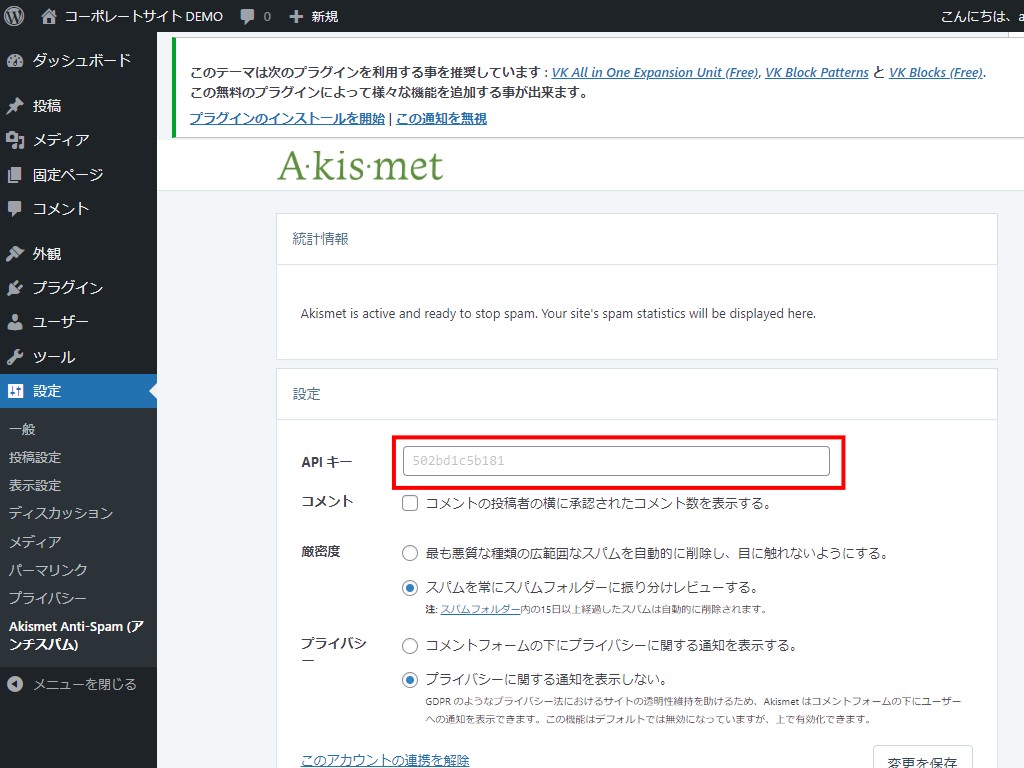The height and width of the screenshot is (768, 1024).
Task: Click the WordPress logo icon
Action: (x=14, y=16)
